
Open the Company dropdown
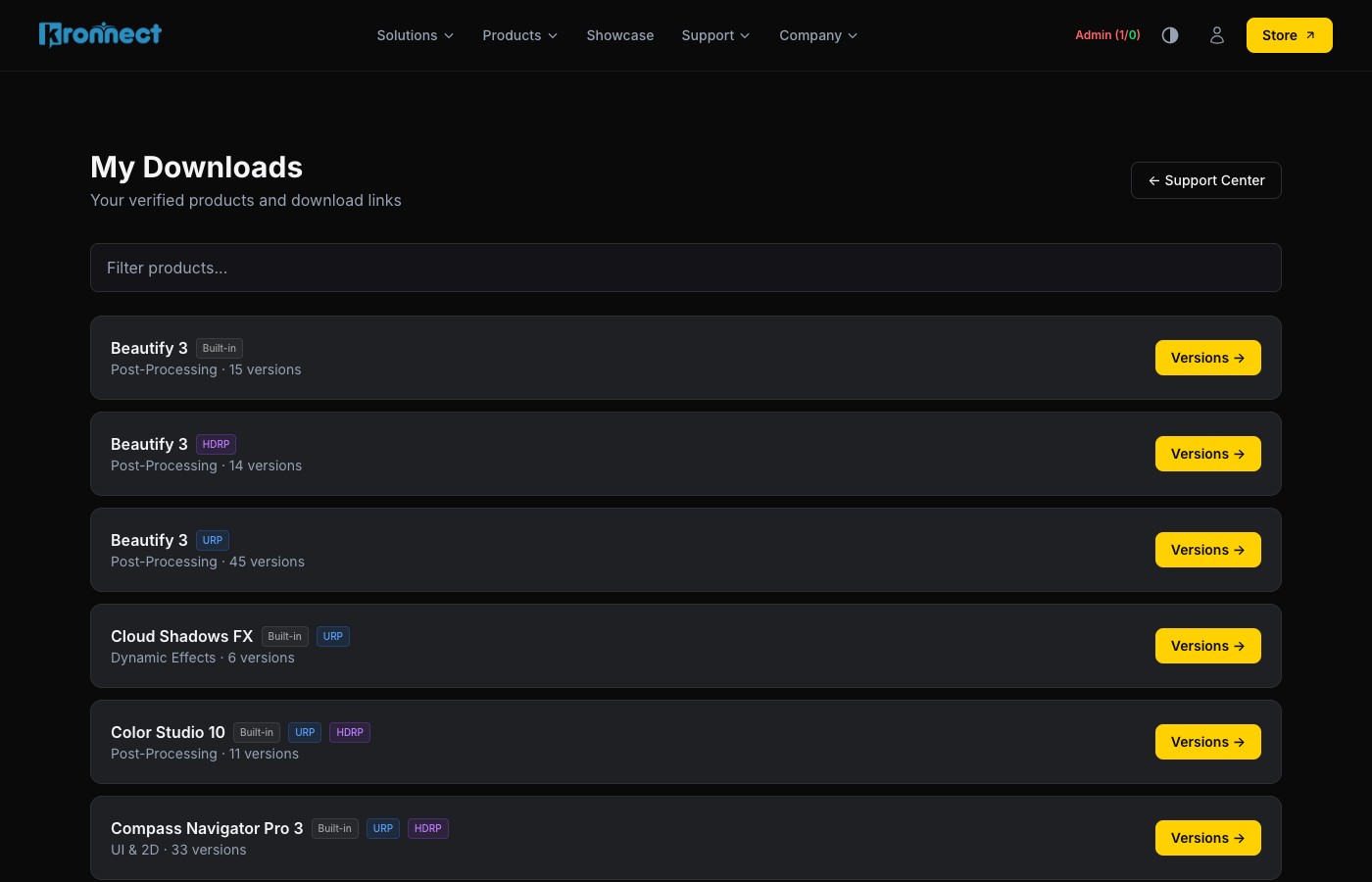click(x=818, y=35)
